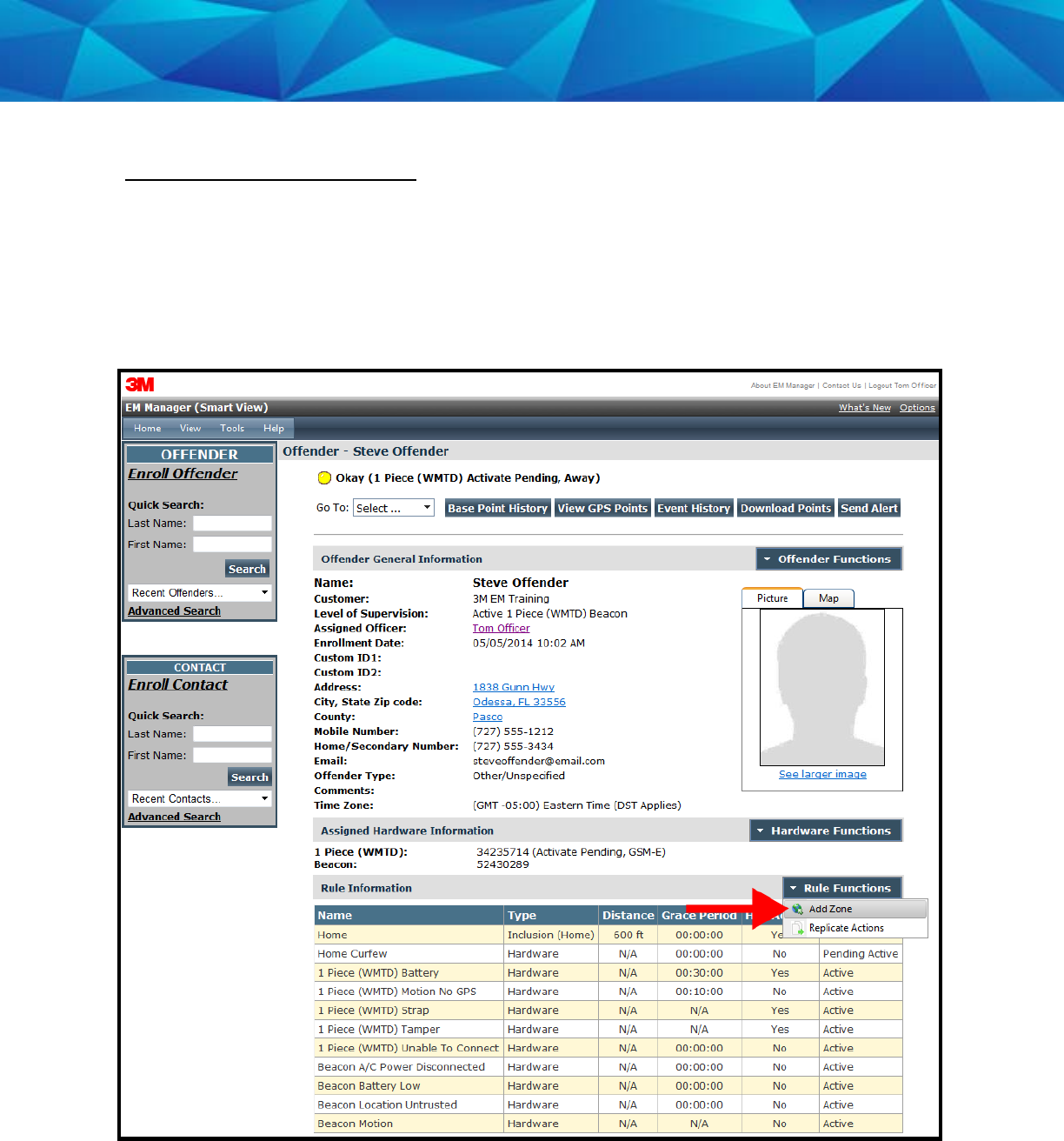Expand the Hardware Functions menu
1064x1141 pixels.
pos(826,831)
